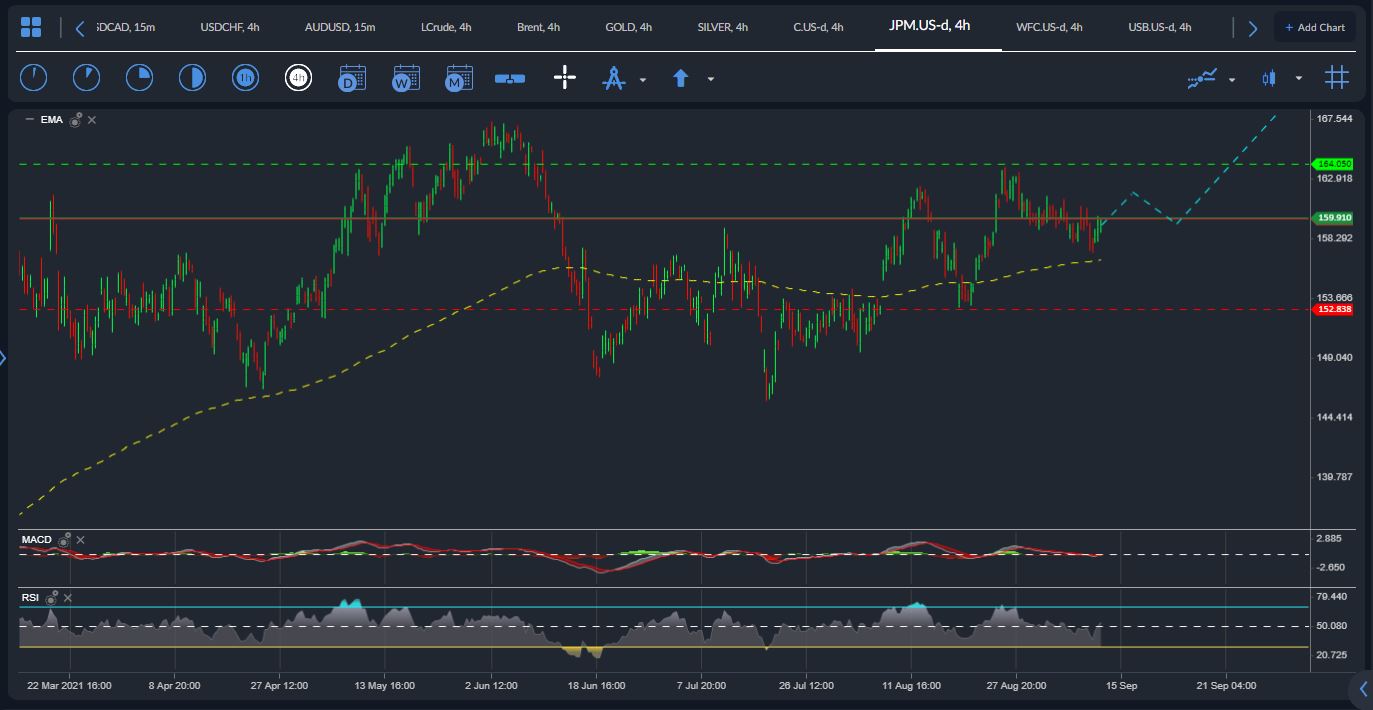Activate the crosshair cursor tool
Screen dimensions: 1373x710
[565, 77]
